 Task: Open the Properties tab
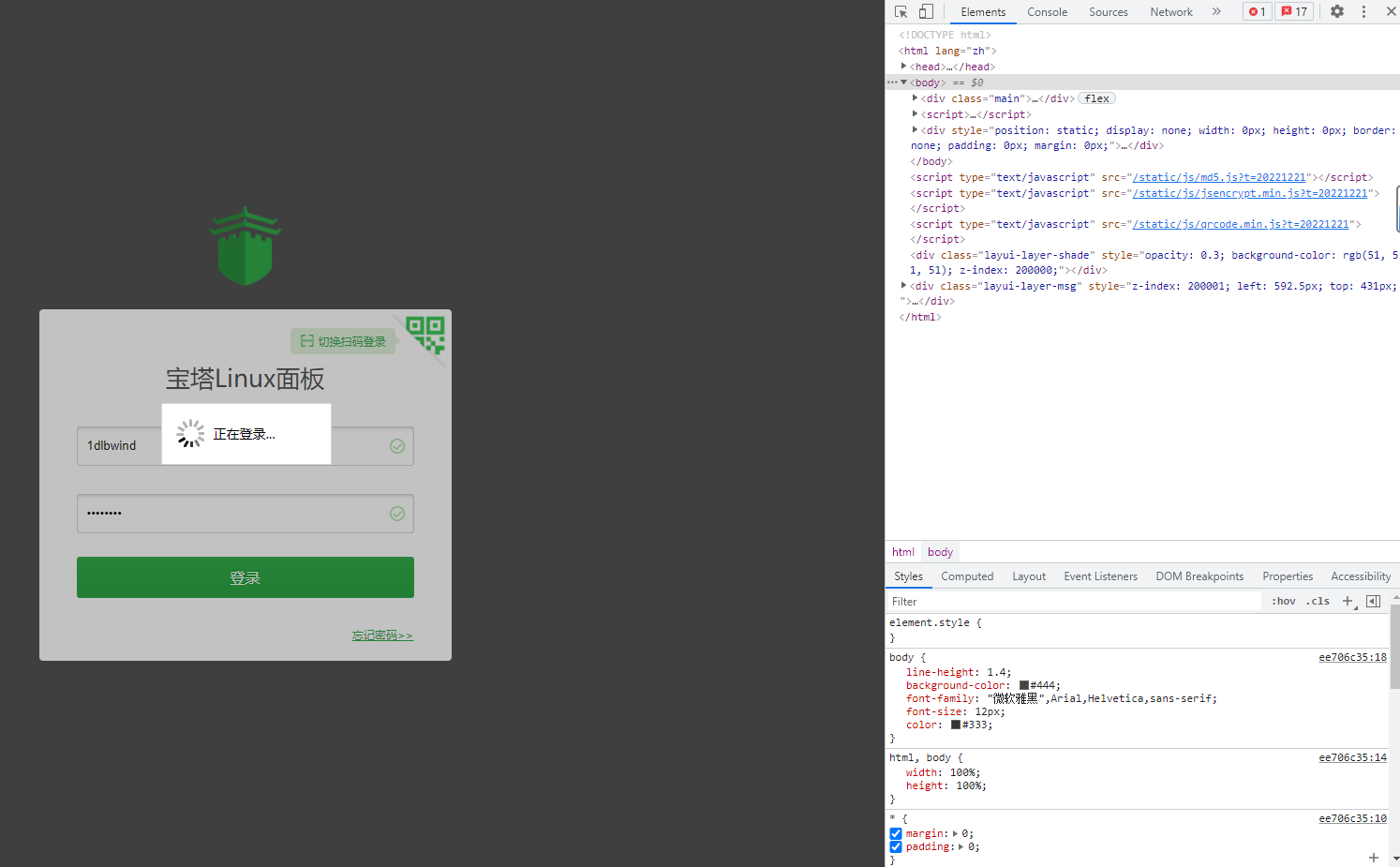1288,576
